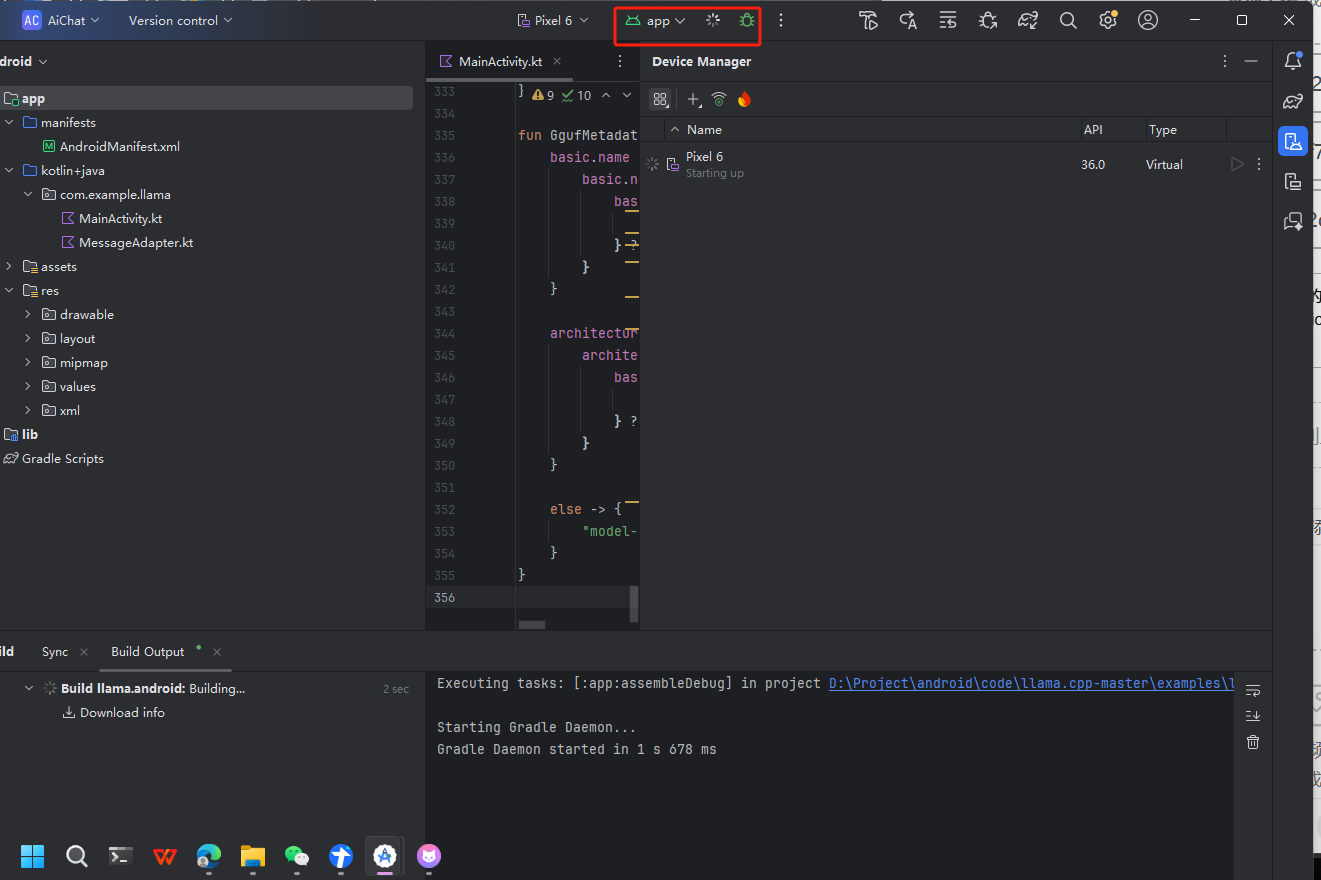Toggle soft-wrap in Build Output console
The height and width of the screenshot is (880, 1321).
[1253, 690]
